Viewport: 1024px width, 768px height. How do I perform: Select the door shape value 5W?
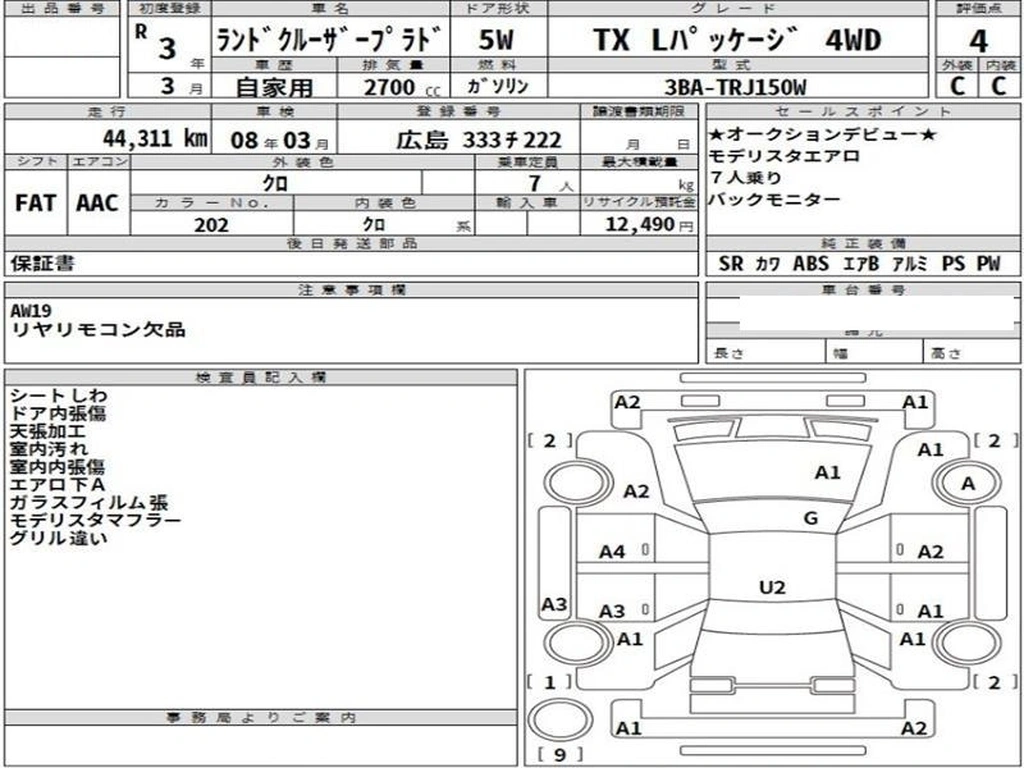click(496, 40)
